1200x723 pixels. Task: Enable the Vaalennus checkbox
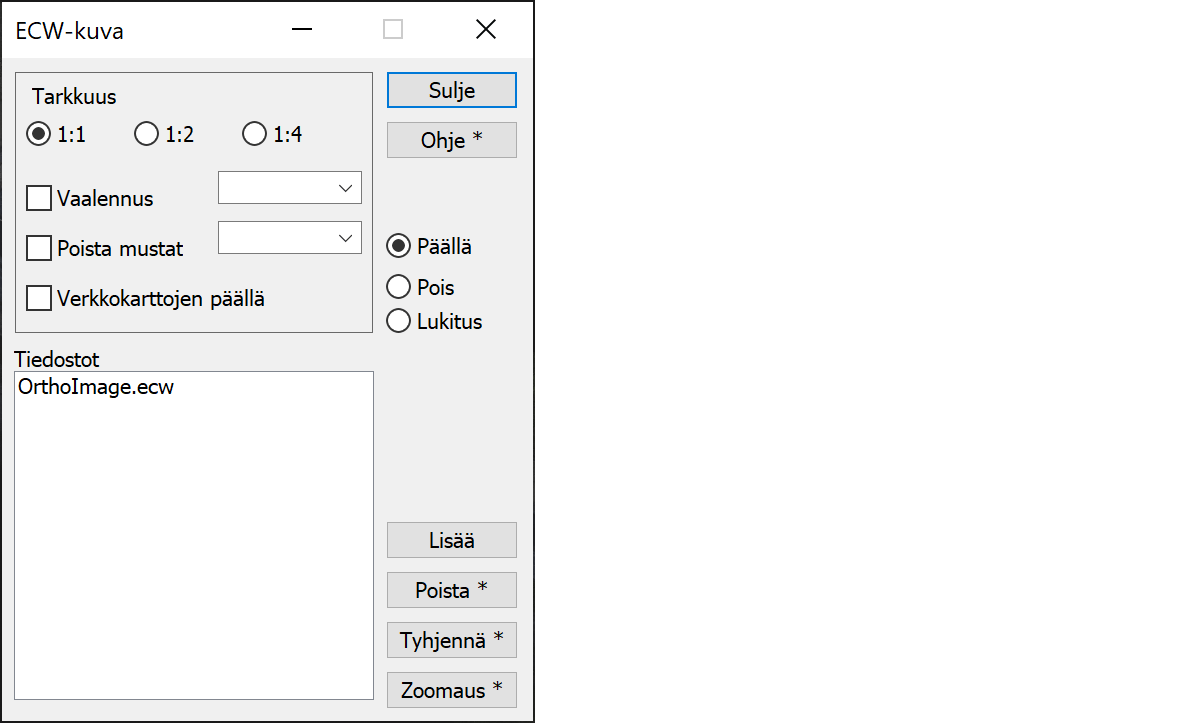coord(39,198)
